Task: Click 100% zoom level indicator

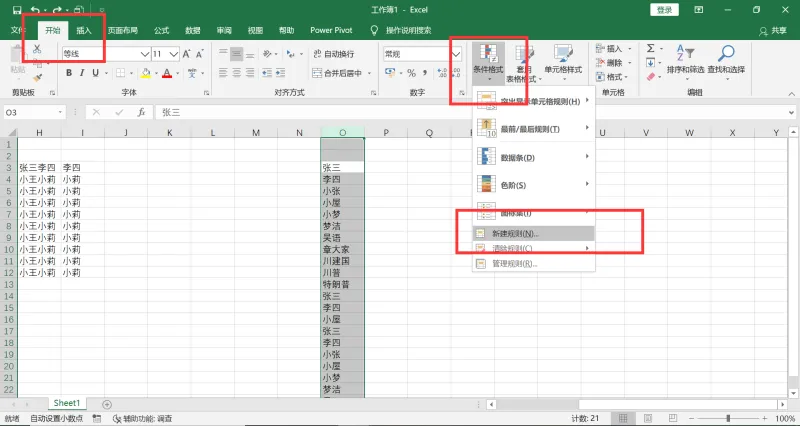Action: (785, 418)
